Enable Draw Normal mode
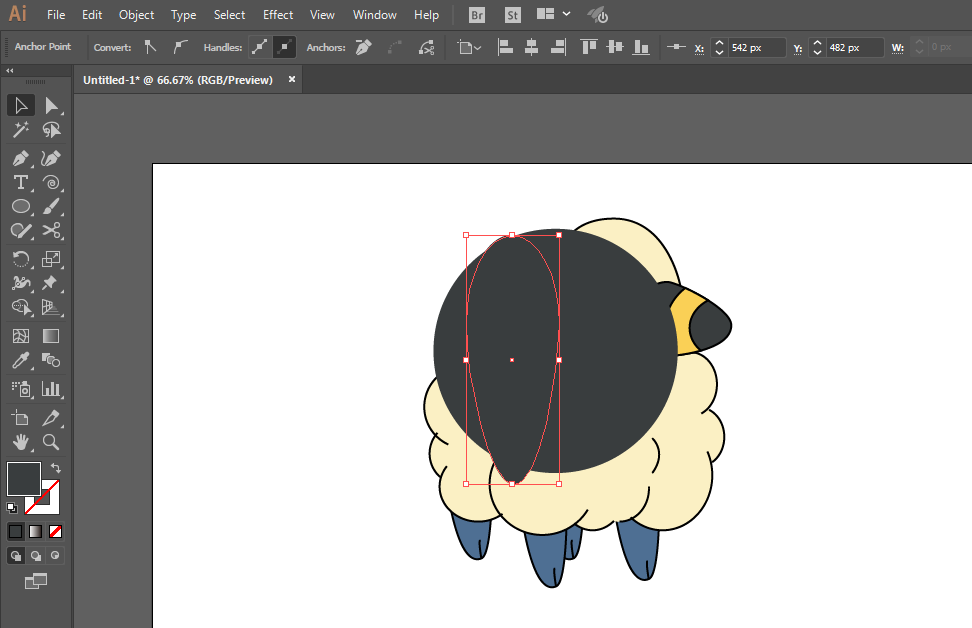Image resolution: width=972 pixels, height=628 pixels. tap(15, 555)
